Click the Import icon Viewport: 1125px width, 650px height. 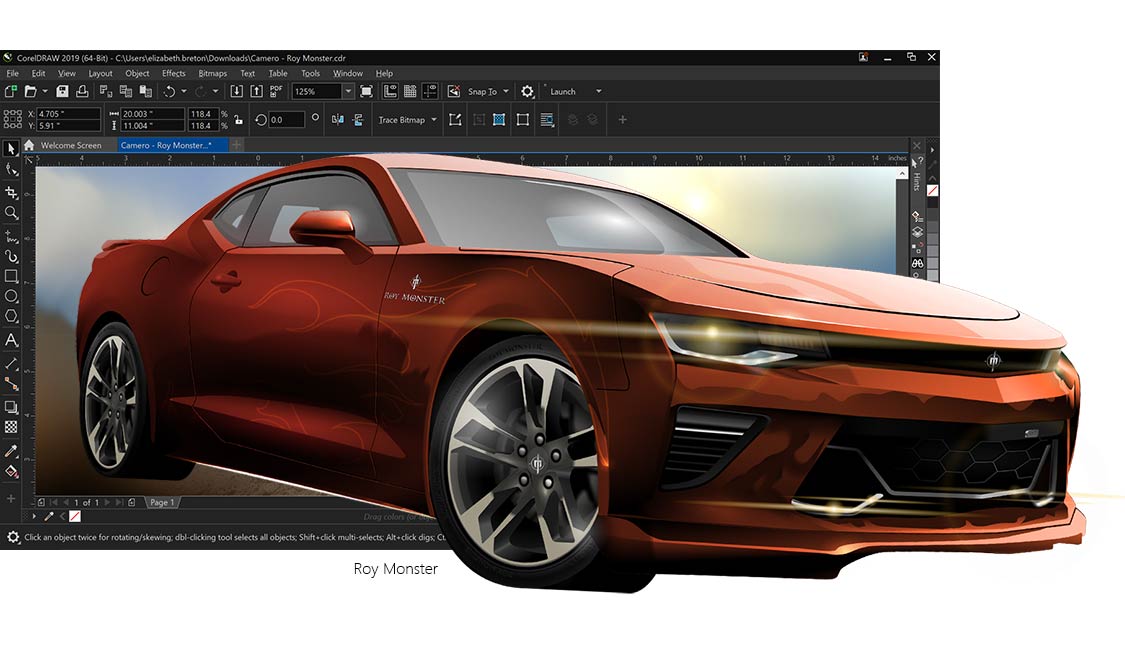pyautogui.click(x=236, y=92)
